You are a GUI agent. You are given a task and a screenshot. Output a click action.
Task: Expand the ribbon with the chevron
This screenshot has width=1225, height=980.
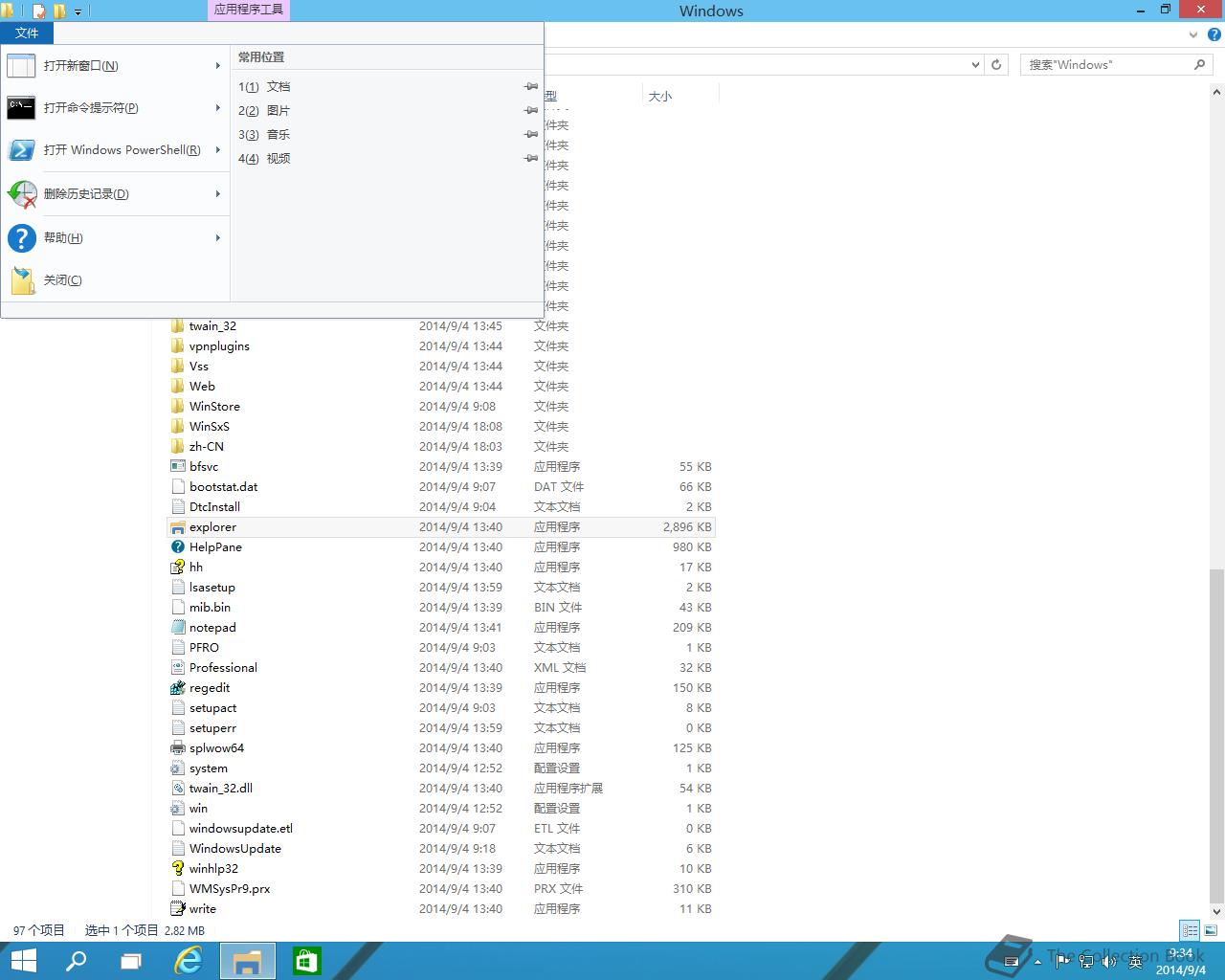click(1193, 34)
